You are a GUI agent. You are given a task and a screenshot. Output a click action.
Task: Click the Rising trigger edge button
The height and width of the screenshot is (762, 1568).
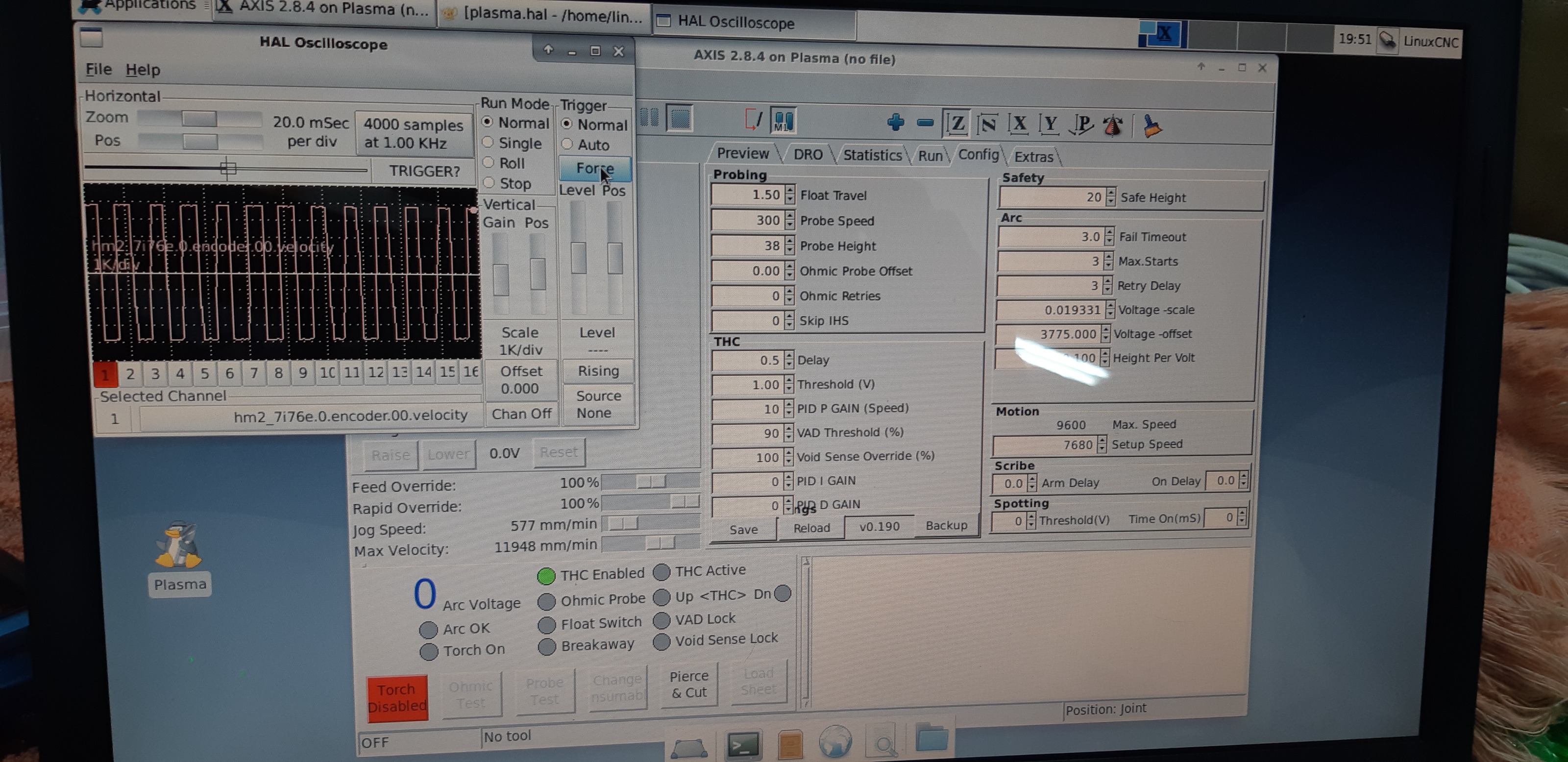point(598,370)
